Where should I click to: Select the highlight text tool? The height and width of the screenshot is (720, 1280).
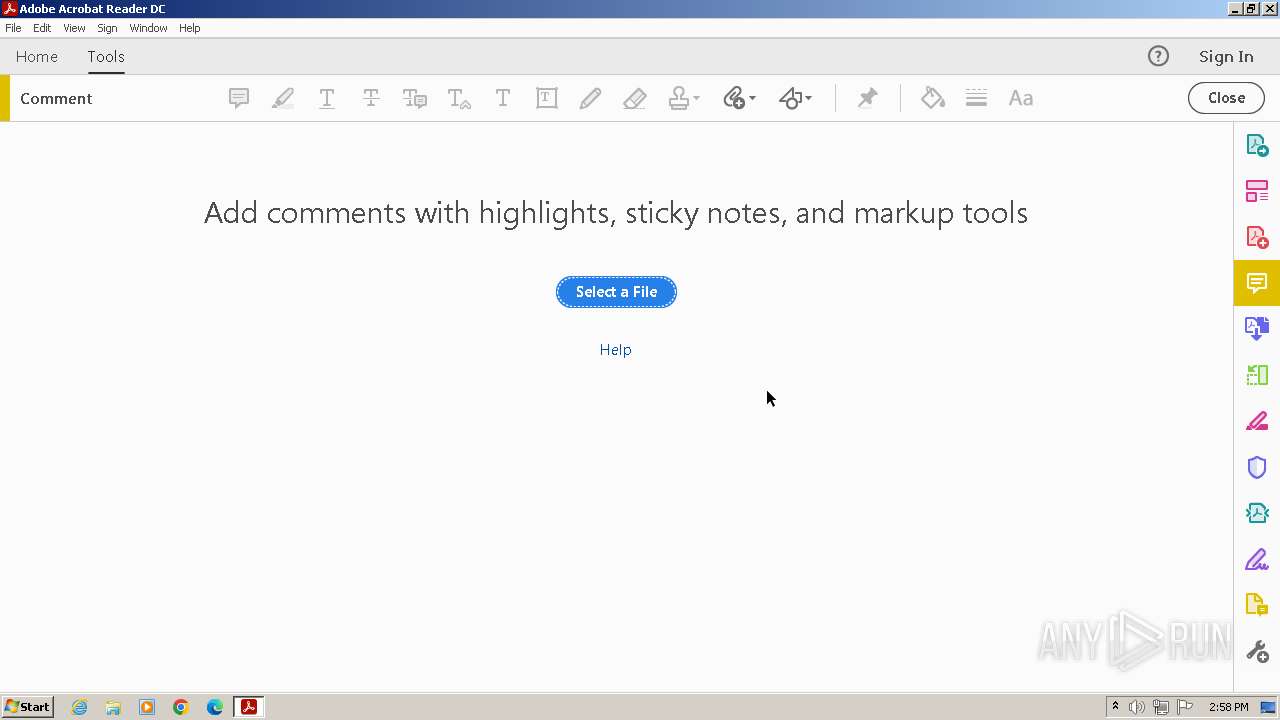pos(283,98)
